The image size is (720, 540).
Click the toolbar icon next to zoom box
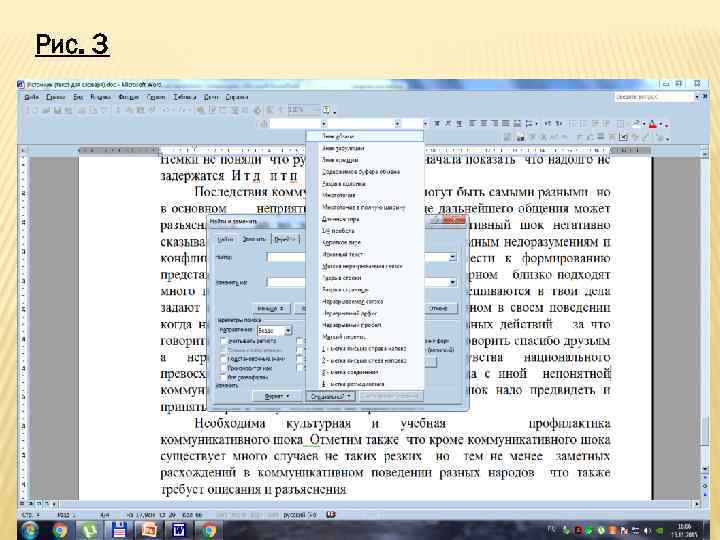(x=326, y=110)
